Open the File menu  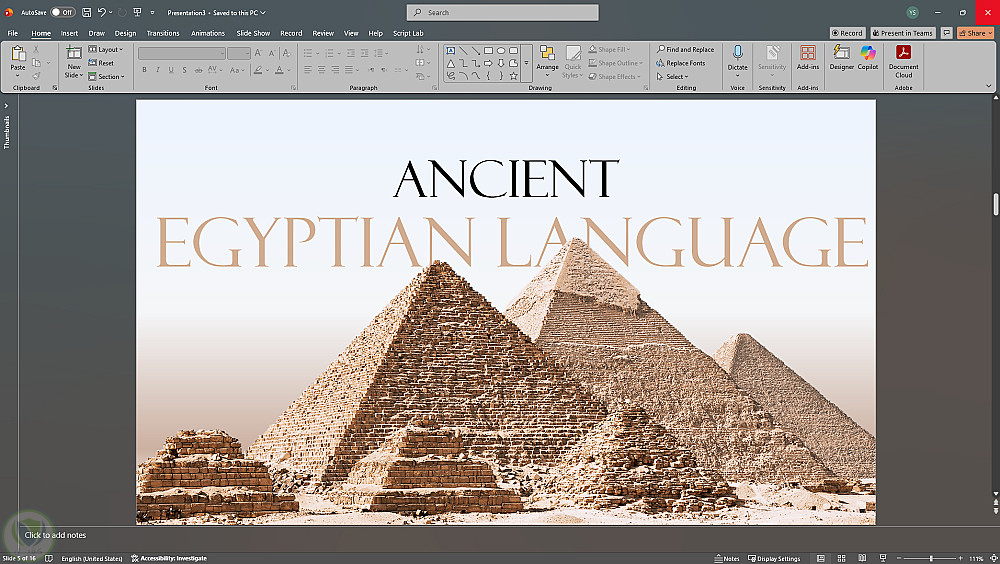pos(13,33)
